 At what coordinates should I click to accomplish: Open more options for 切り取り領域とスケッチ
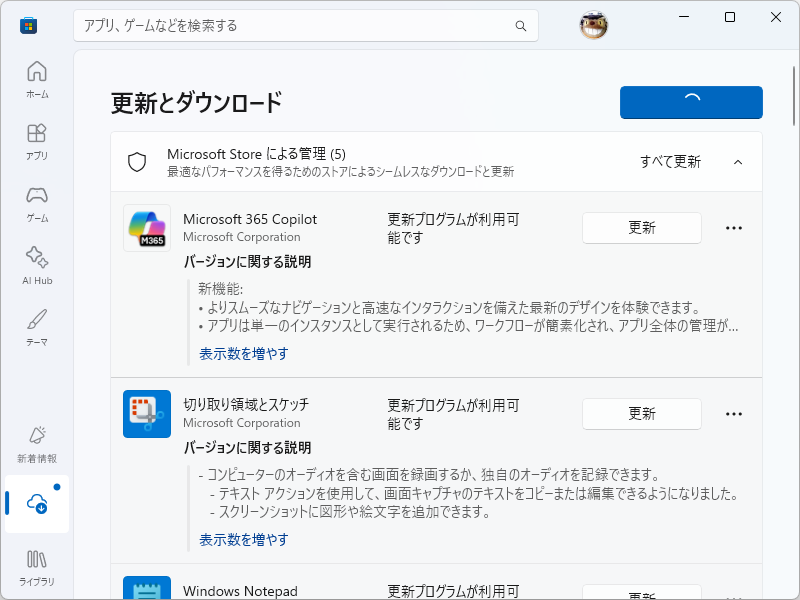click(734, 414)
